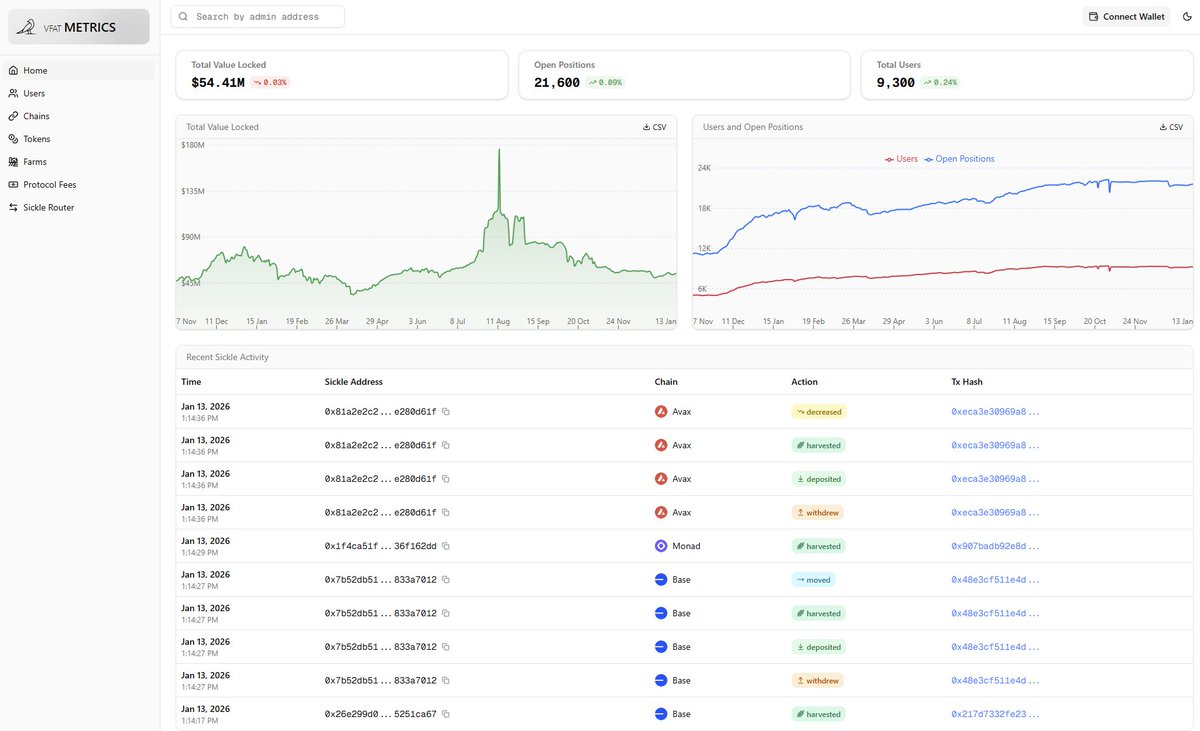Copy the 0x26e299d0 address
This screenshot has width=1200, height=731.
[x=446, y=714]
